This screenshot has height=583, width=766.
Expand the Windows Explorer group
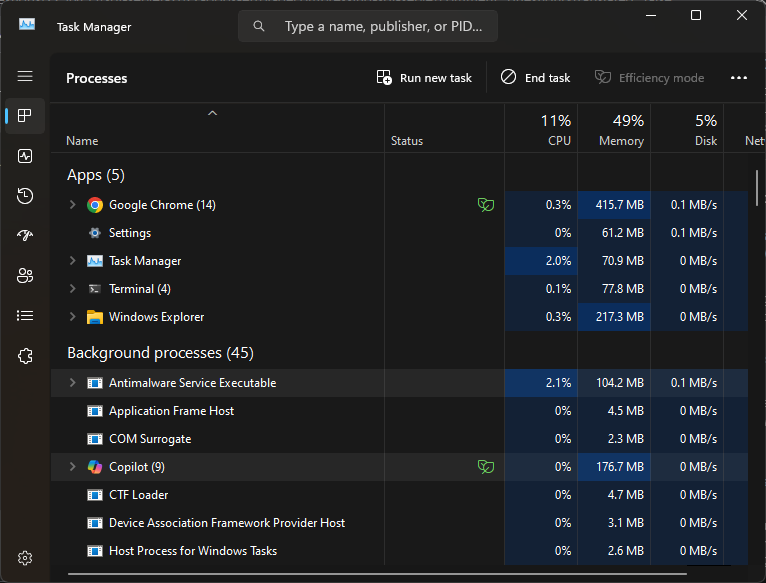[72, 316]
